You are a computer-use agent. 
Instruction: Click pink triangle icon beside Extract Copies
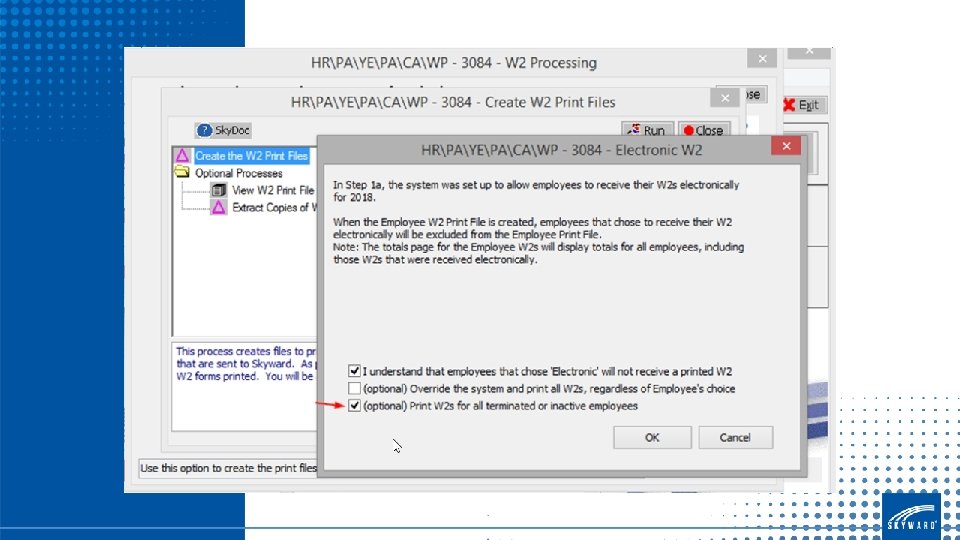pos(219,208)
